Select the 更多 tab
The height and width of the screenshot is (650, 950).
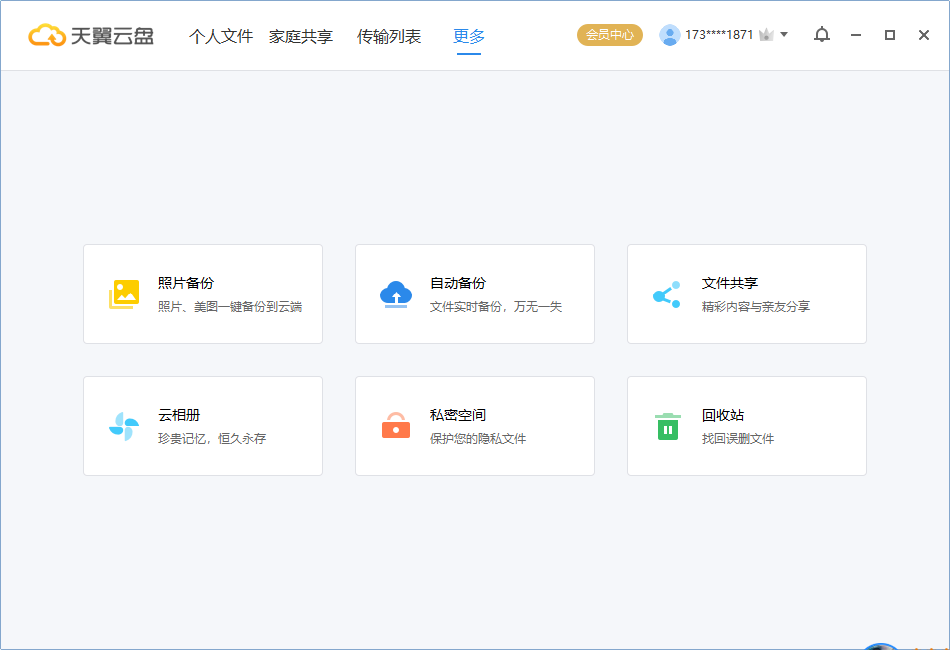(469, 37)
